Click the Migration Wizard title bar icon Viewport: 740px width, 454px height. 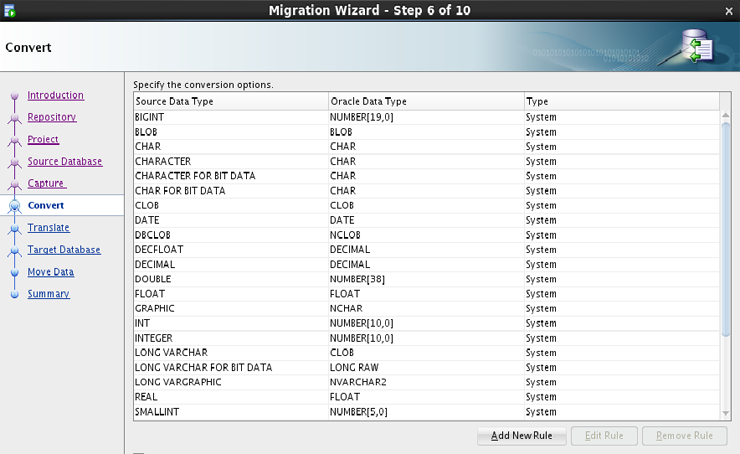pos(9,10)
